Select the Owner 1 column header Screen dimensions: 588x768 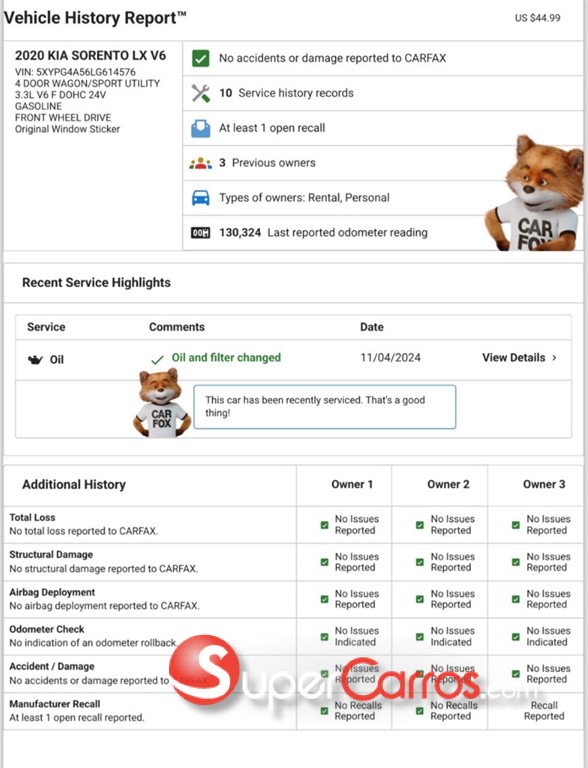pyautogui.click(x=352, y=485)
